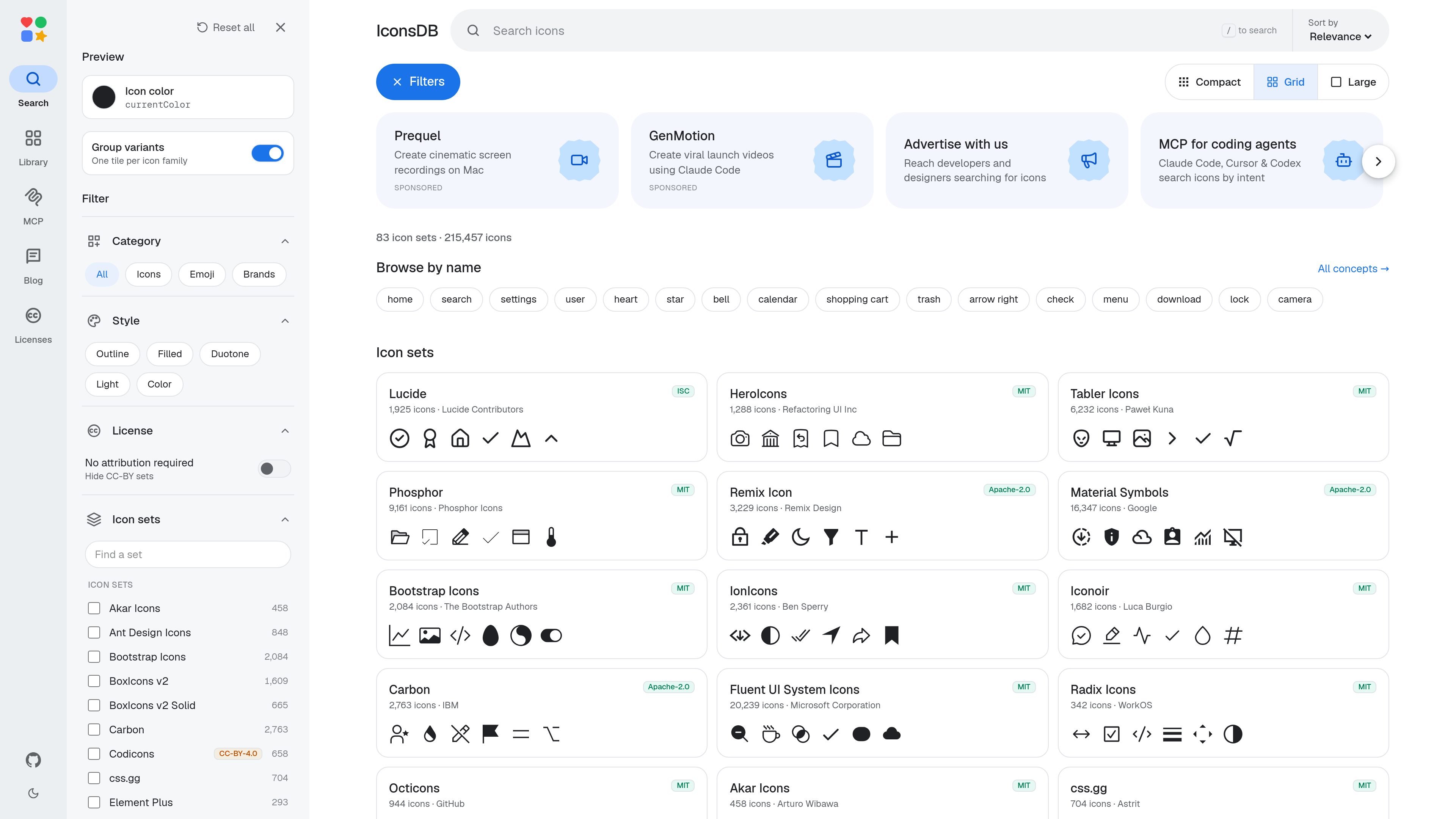Open the Icon color swatch
This screenshot has width=1456, height=819.
click(x=104, y=97)
